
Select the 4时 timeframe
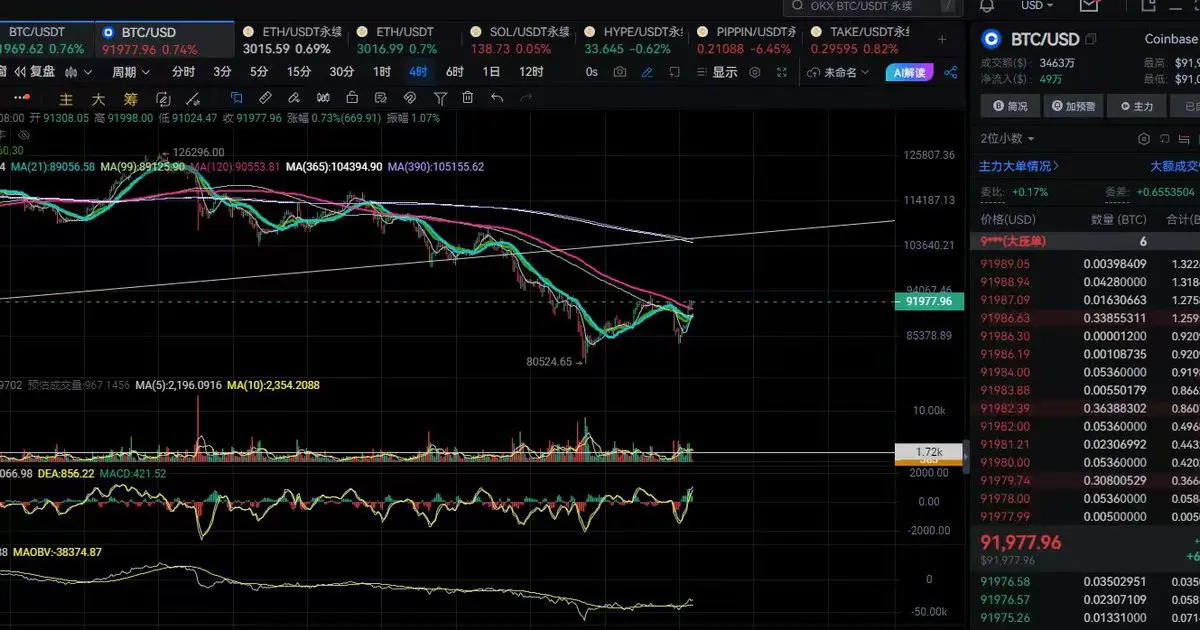tap(418, 72)
